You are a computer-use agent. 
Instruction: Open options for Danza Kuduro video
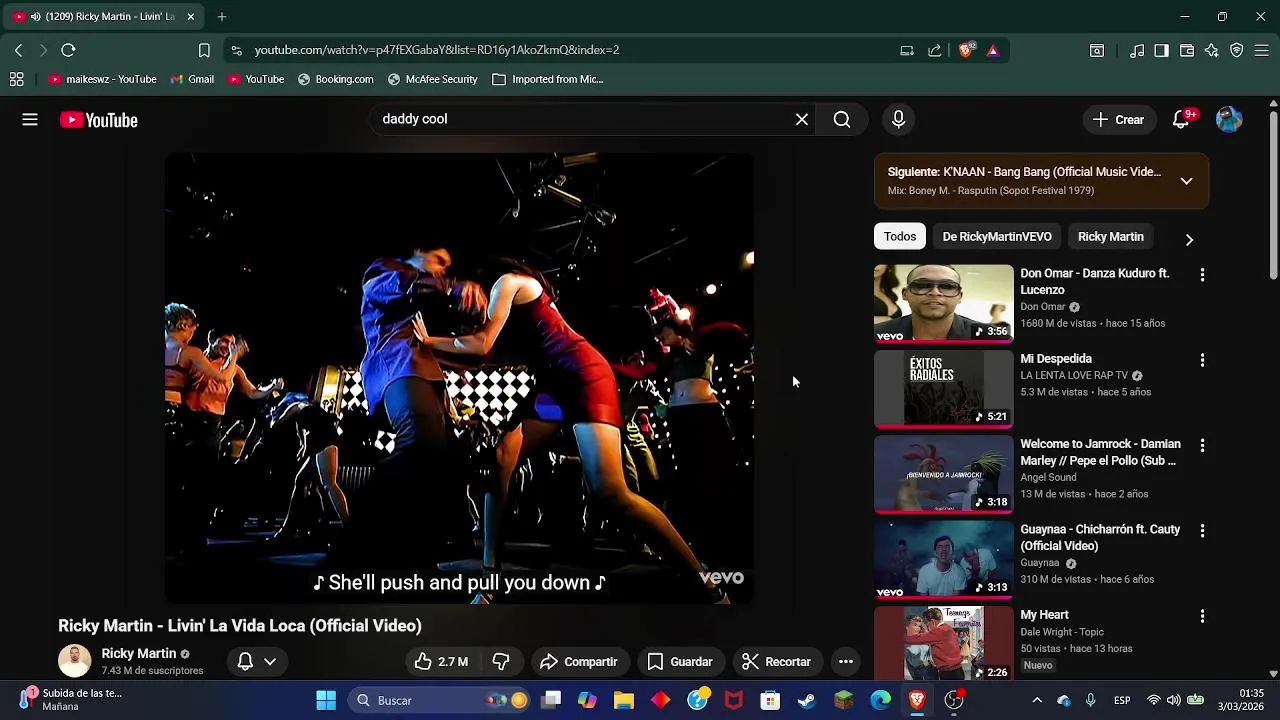(1202, 275)
